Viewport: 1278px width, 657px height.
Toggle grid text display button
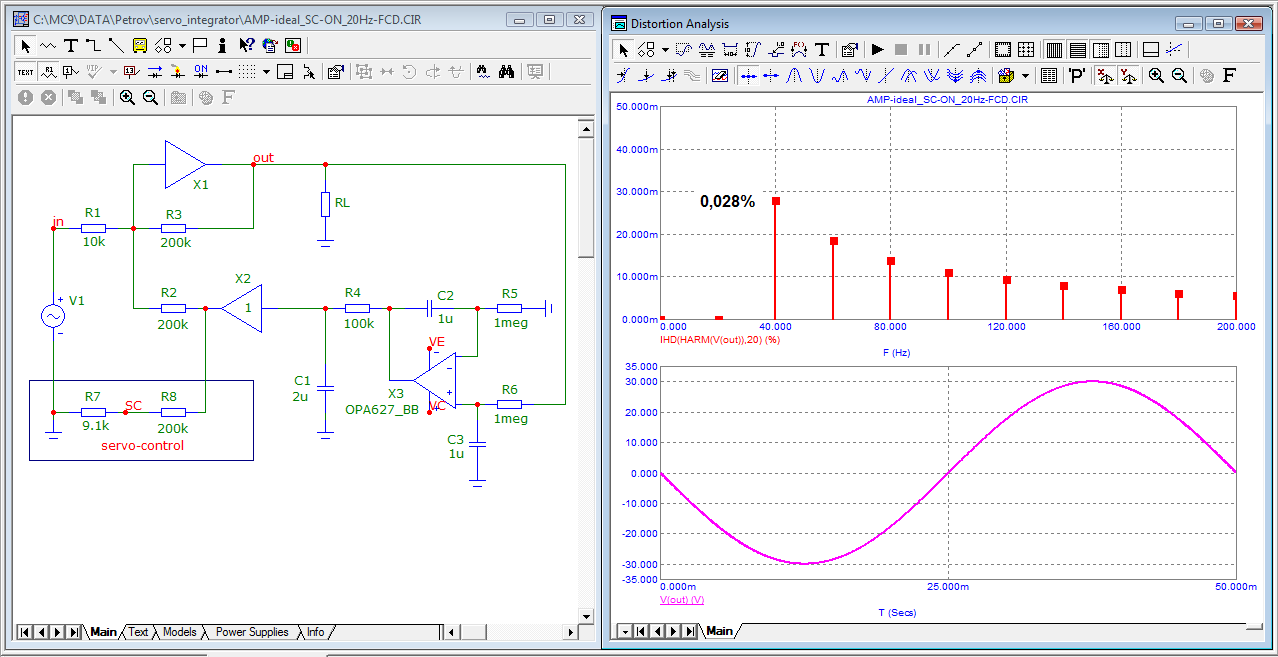click(x=25, y=72)
